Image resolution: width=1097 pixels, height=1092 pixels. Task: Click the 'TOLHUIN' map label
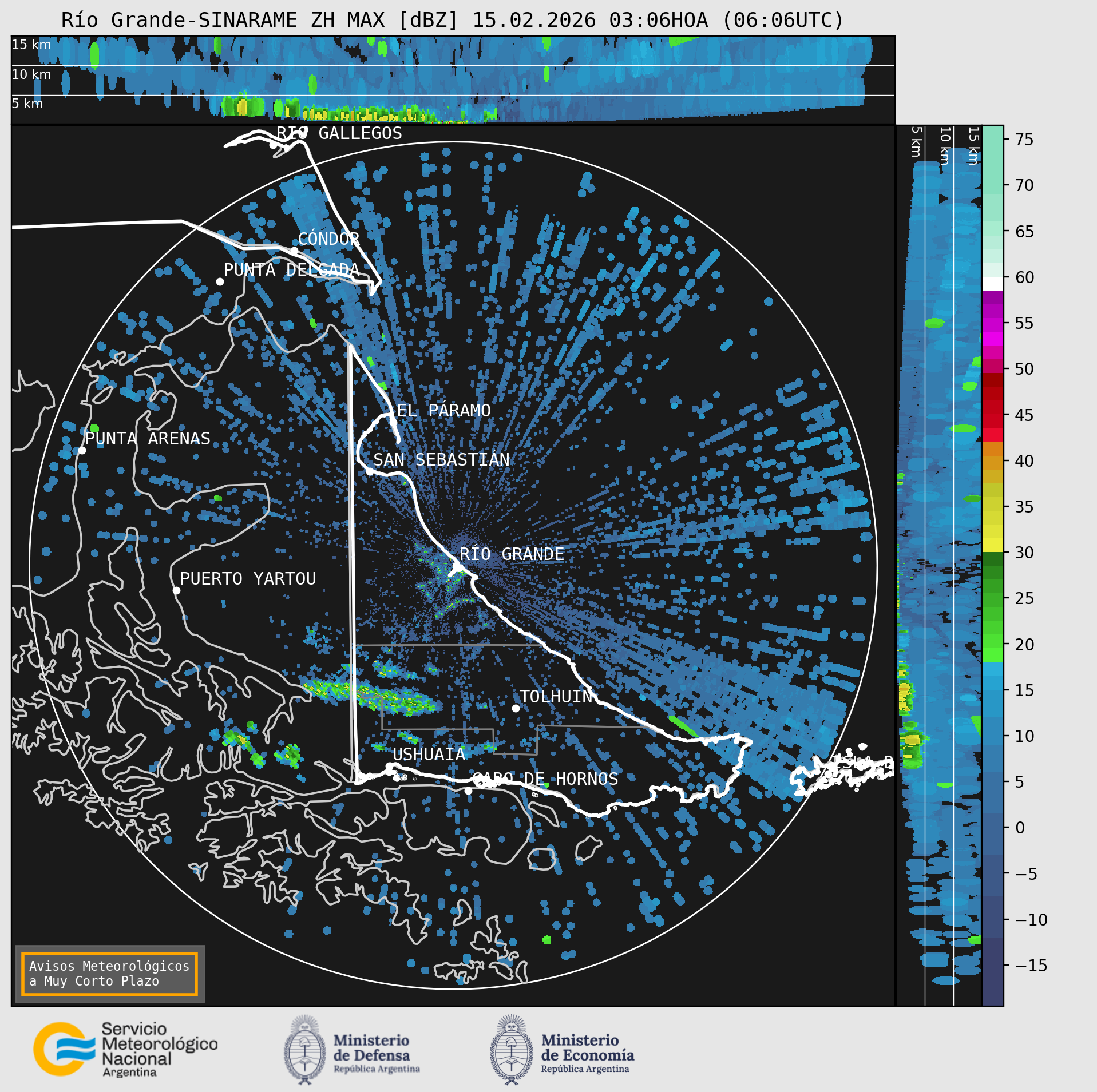(556, 696)
